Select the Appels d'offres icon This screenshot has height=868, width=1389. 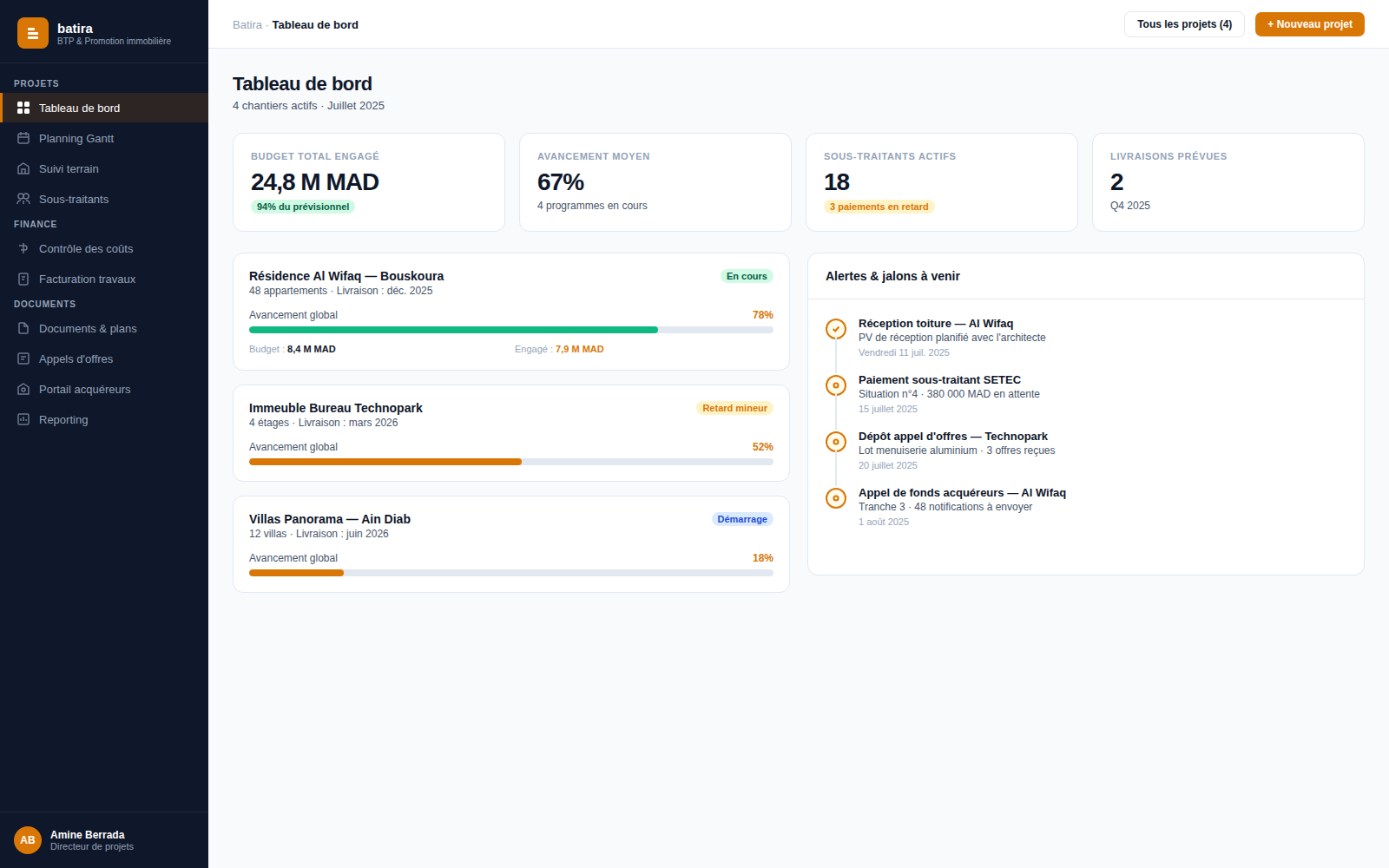pyautogui.click(x=23, y=358)
